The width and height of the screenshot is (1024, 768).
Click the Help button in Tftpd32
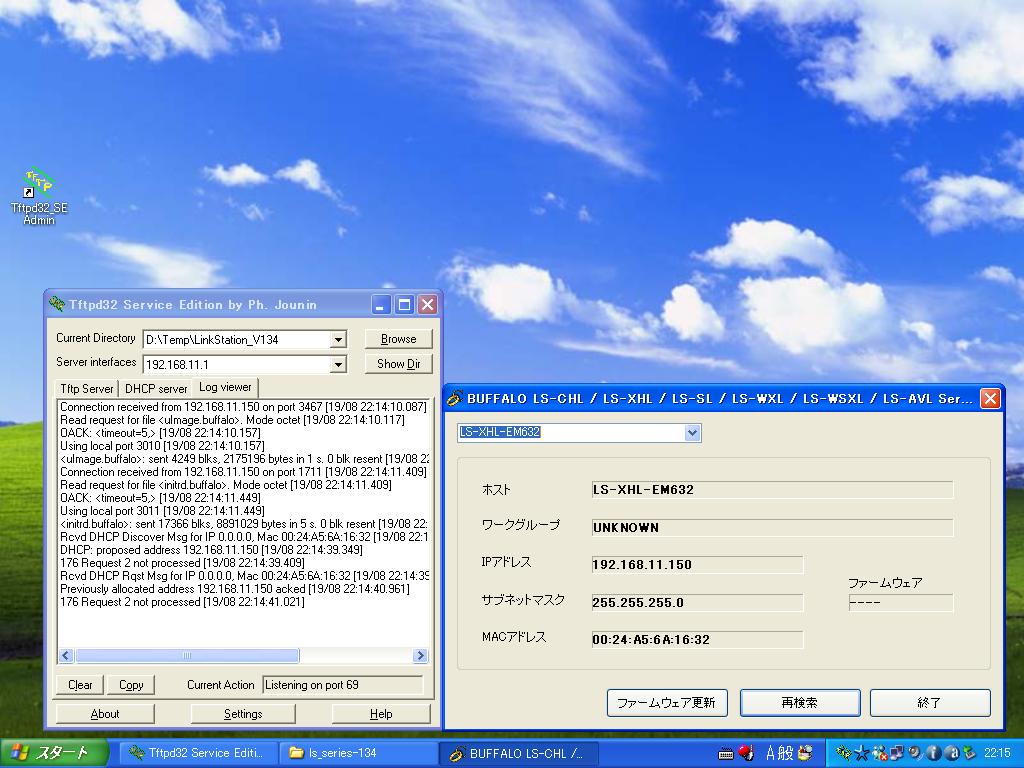click(381, 714)
